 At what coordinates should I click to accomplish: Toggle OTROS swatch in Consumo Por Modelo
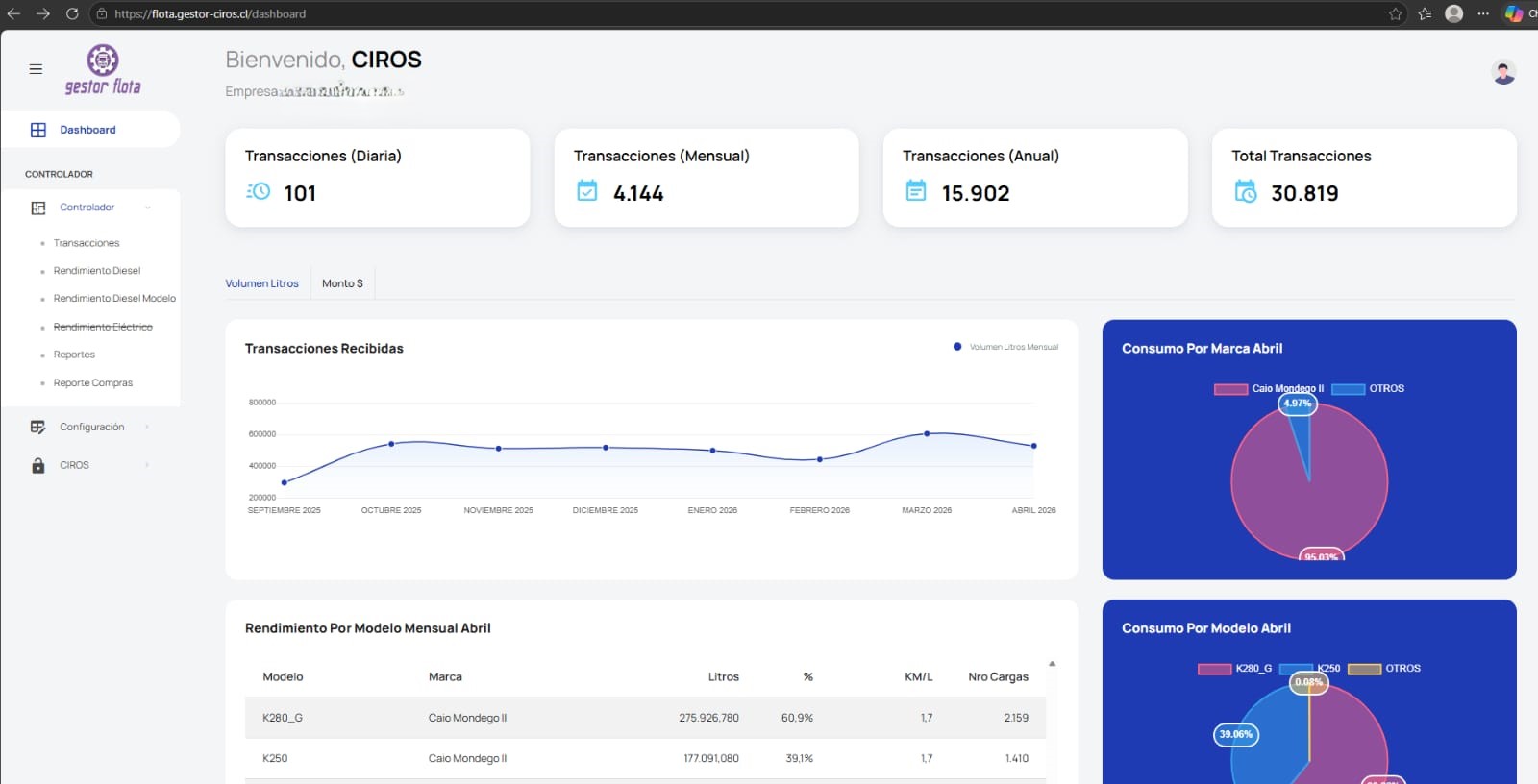click(1364, 669)
